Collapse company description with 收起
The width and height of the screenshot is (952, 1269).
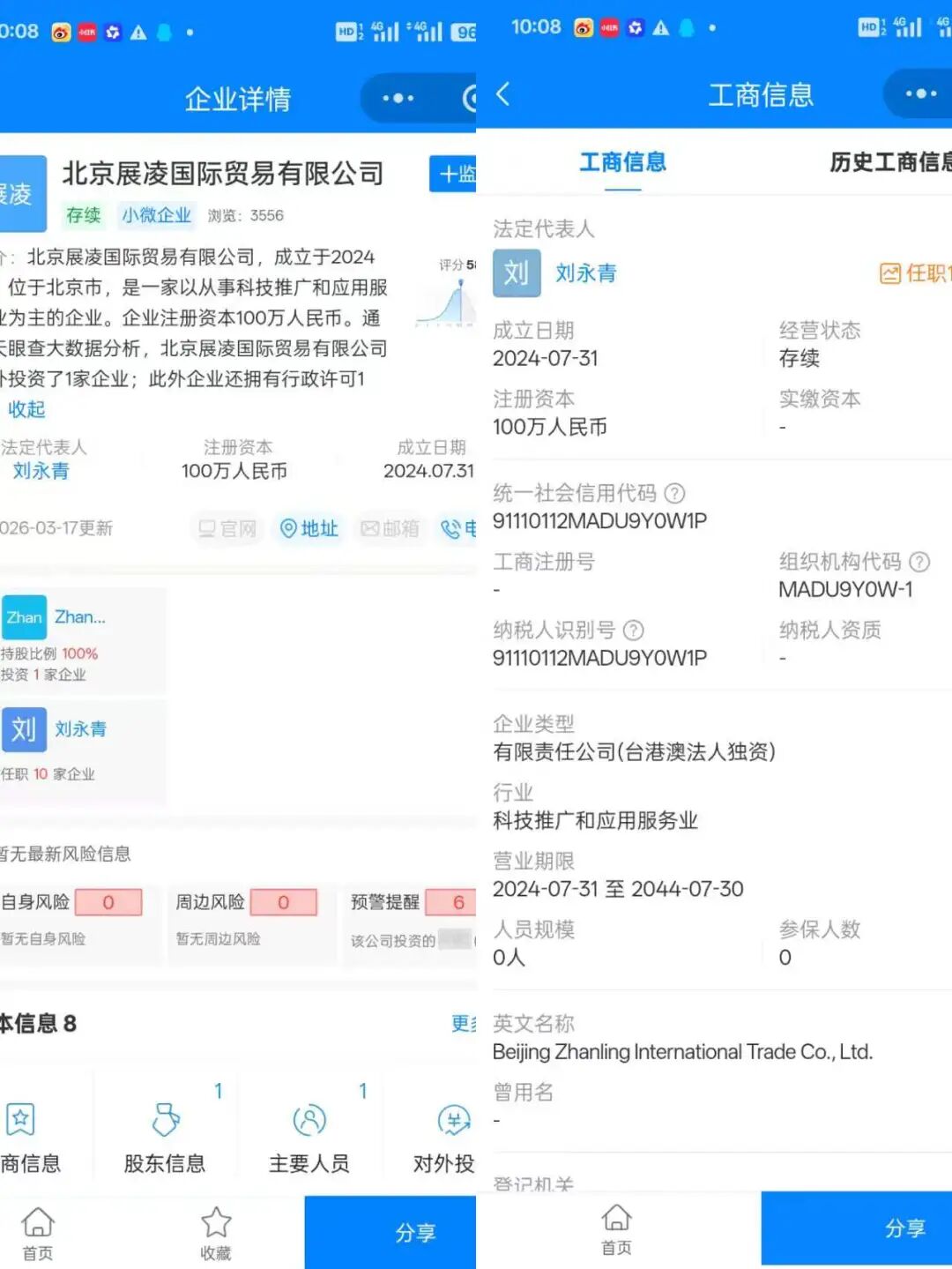[26, 409]
